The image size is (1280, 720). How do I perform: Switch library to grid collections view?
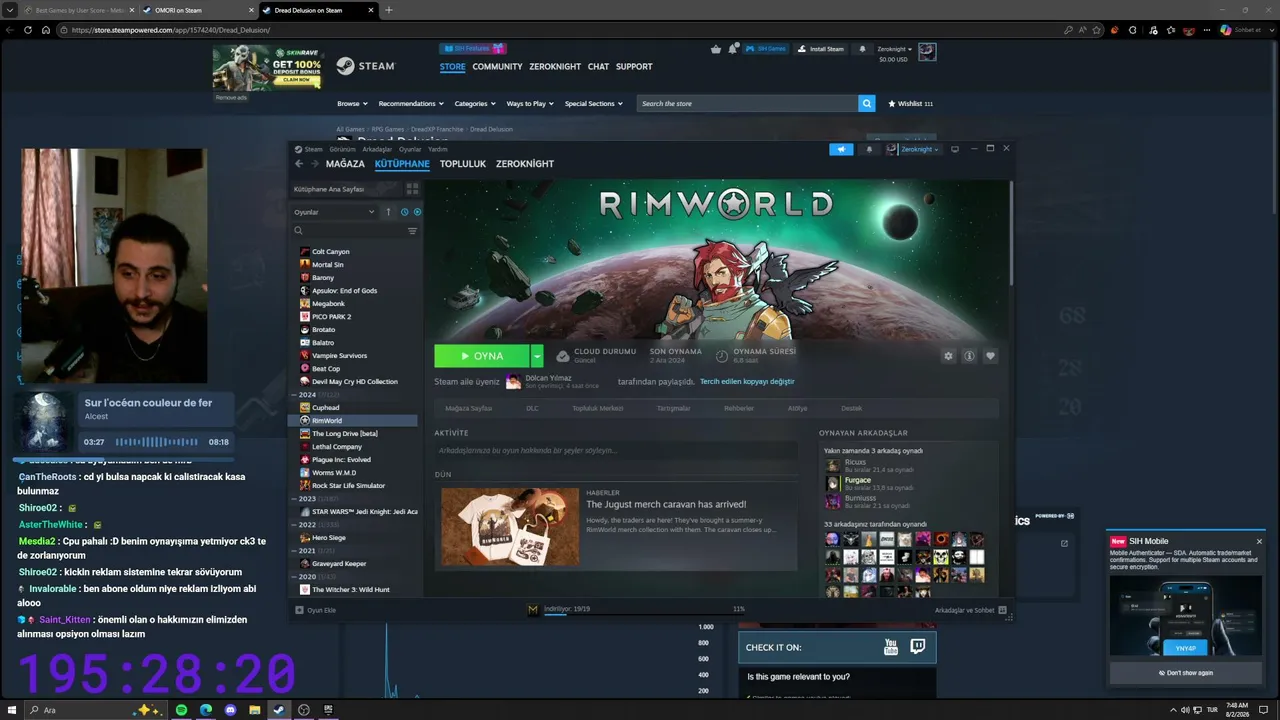click(412, 189)
